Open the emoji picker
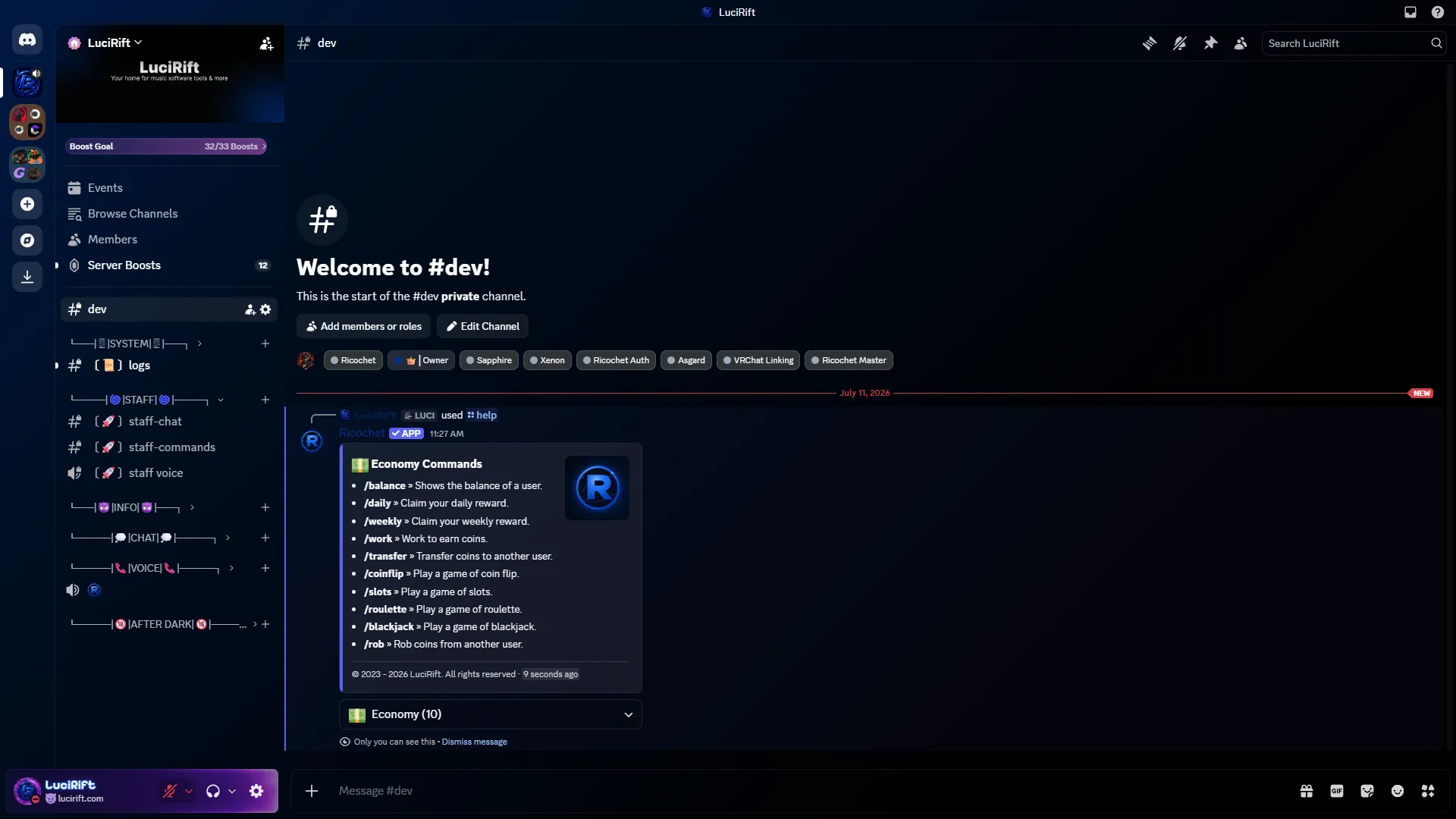The height and width of the screenshot is (819, 1456). [1398, 791]
